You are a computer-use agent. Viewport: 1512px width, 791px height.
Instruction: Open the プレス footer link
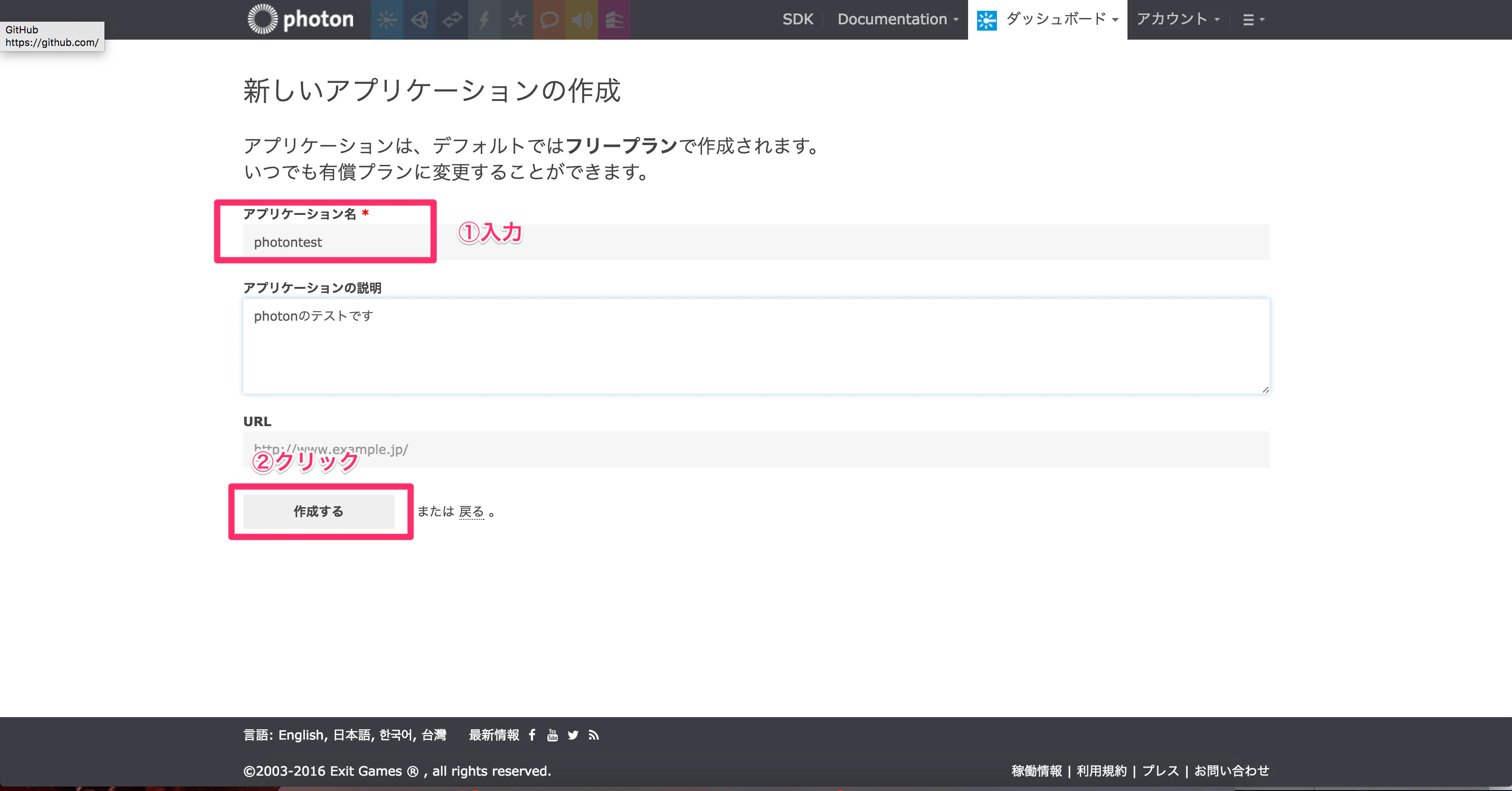pos(1160,771)
